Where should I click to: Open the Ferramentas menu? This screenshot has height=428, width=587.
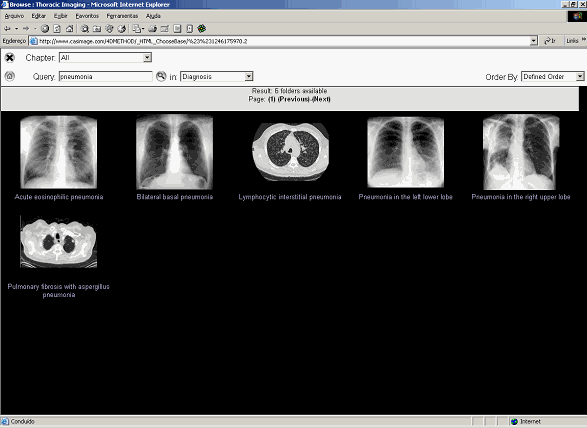click(122, 16)
